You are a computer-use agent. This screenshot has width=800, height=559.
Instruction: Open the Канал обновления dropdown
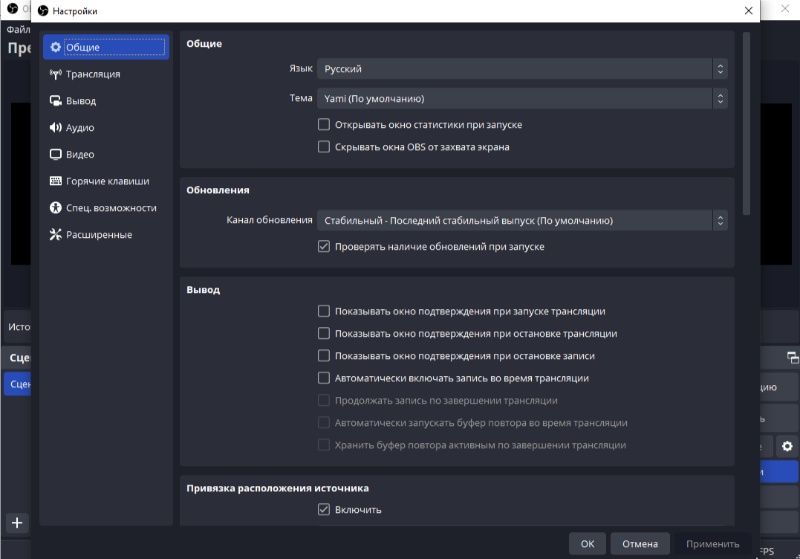pos(522,220)
